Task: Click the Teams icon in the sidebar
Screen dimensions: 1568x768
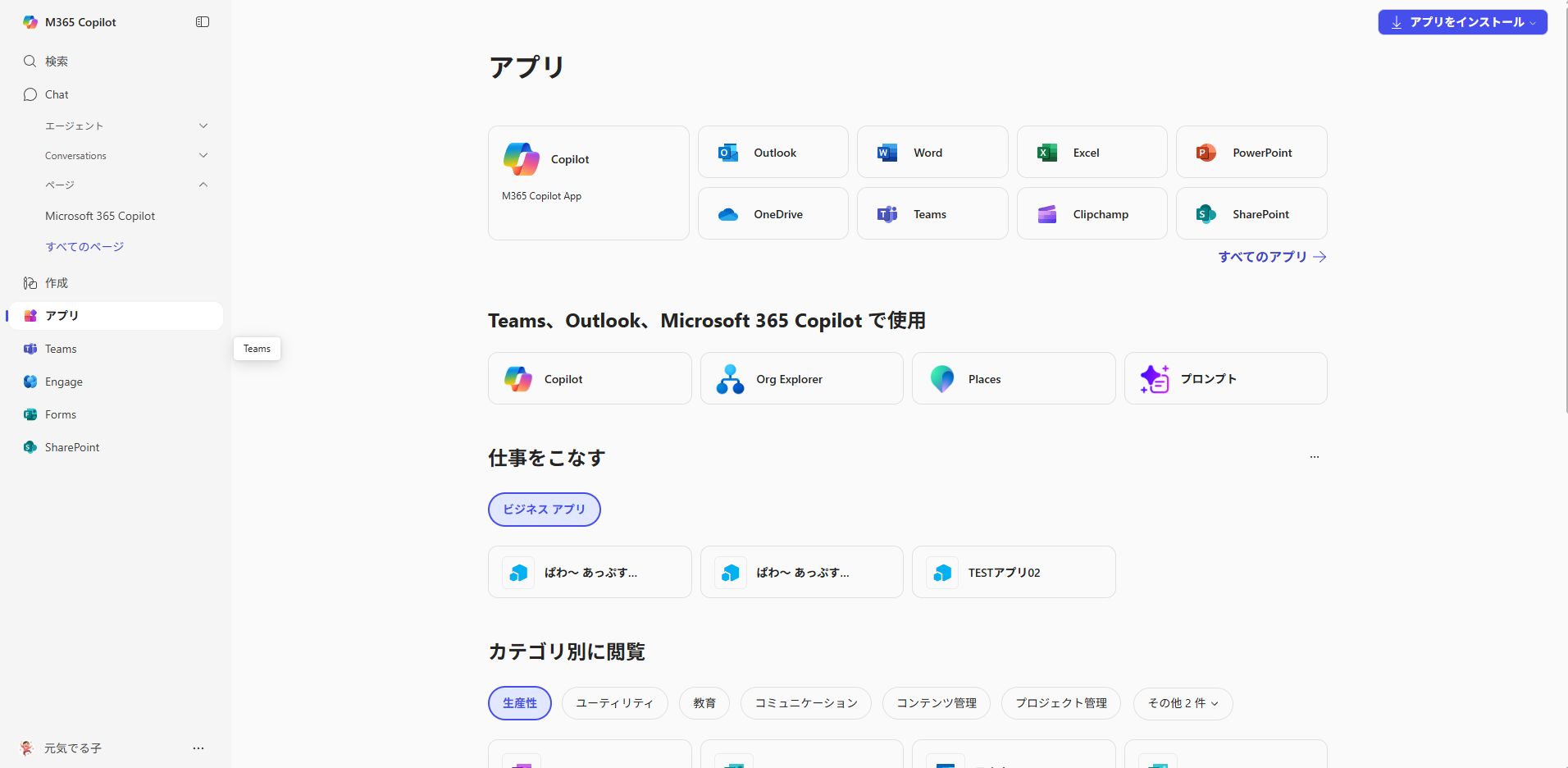Action: click(x=30, y=349)
